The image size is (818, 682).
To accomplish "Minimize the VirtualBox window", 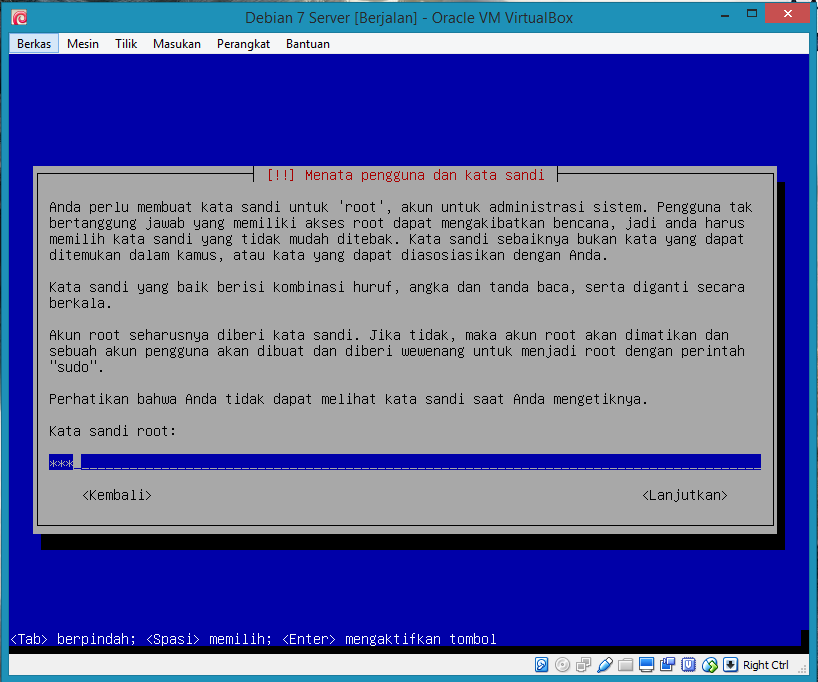I will [725, 15].
